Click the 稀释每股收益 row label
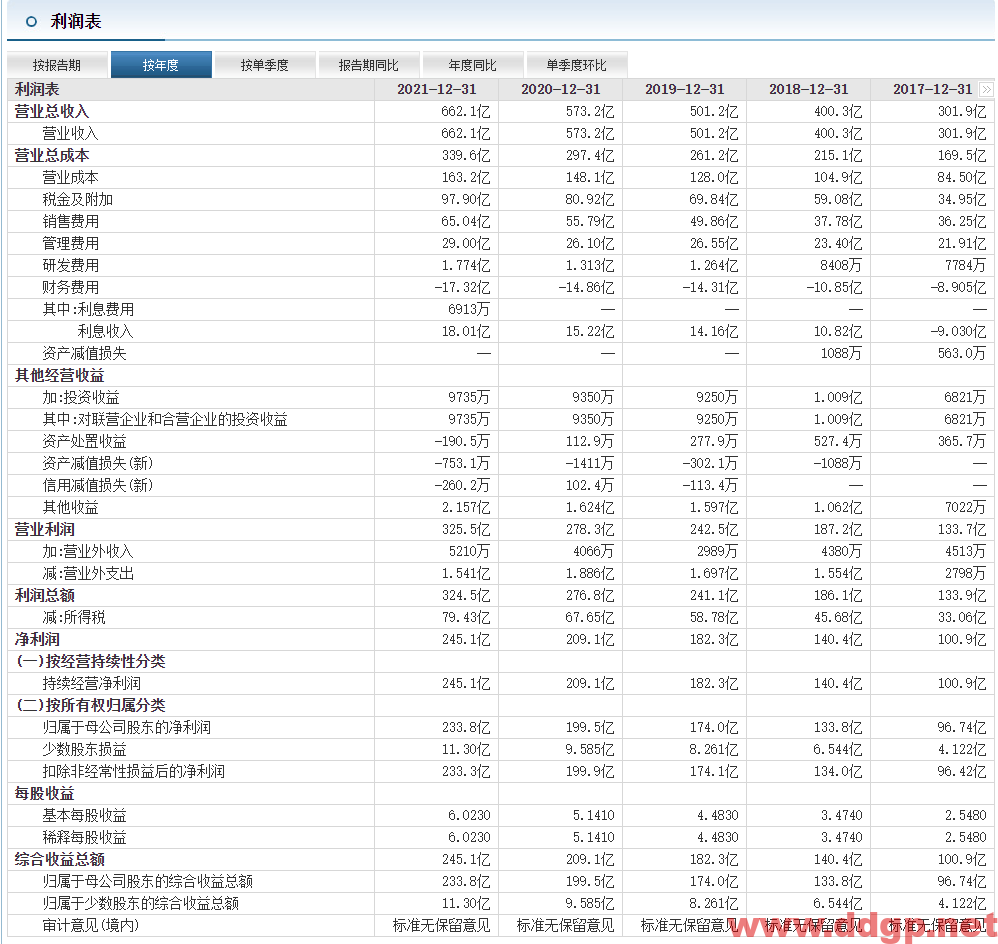The height and width of the screenshot is (944, 998). click(x=84, y=837)
